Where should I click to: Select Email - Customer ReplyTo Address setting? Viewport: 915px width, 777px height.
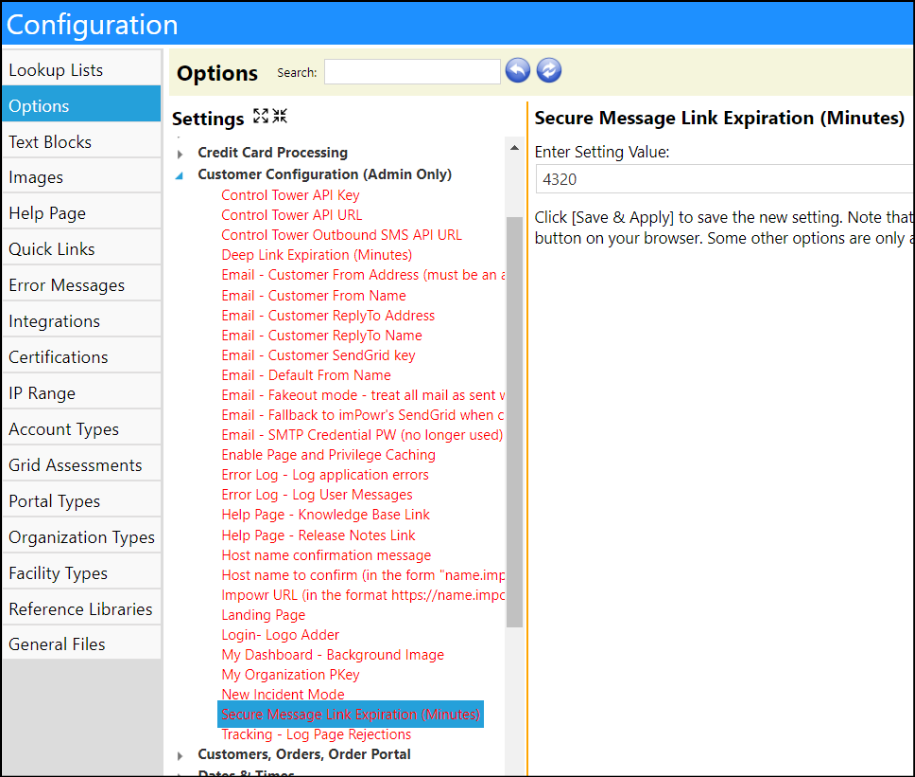click(x=328, y=316)
